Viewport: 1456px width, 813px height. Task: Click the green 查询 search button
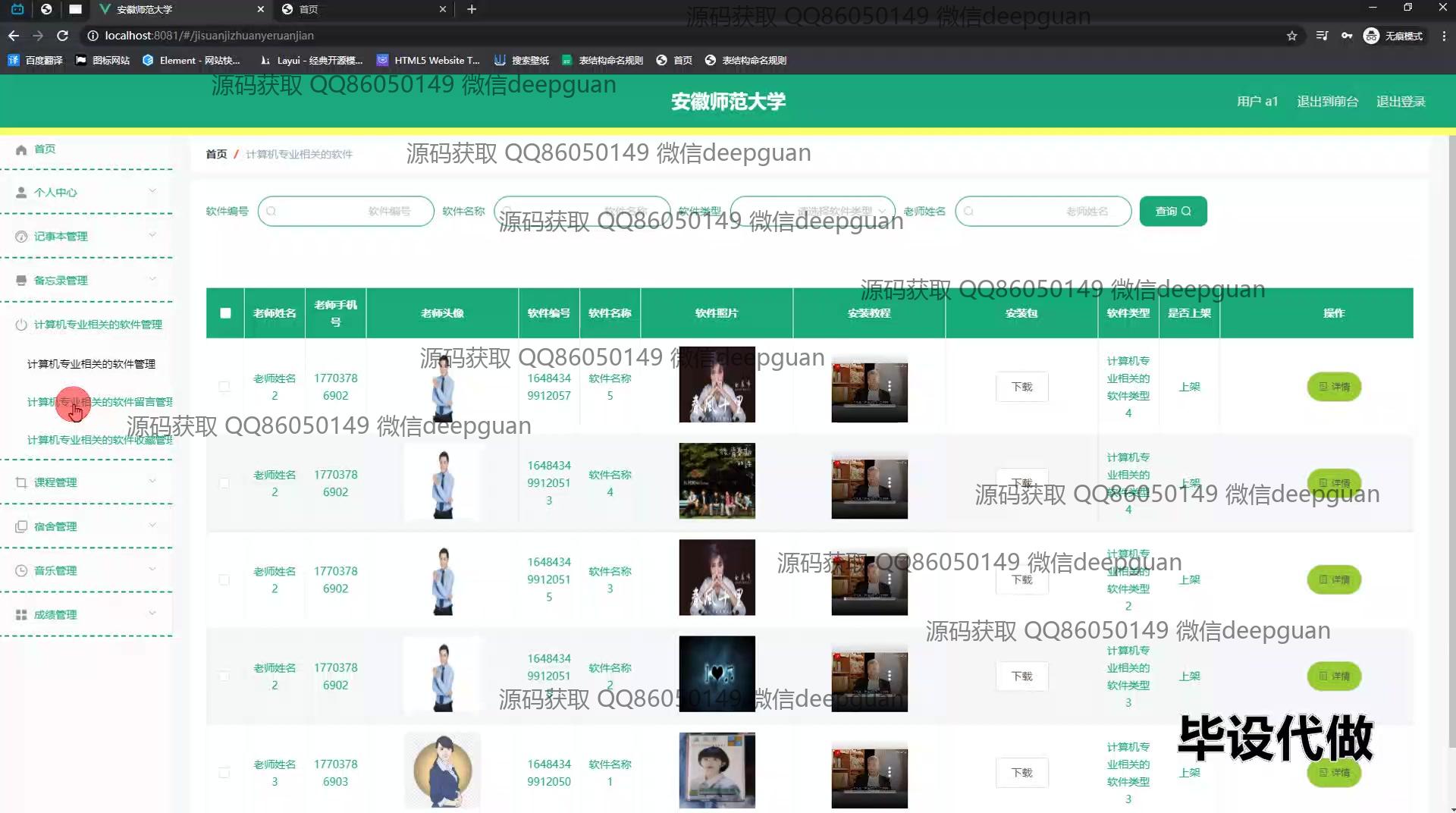tap(1172, 212)
